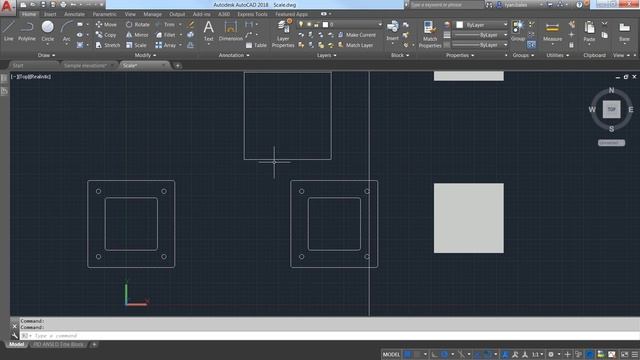The width and height of the screenshot is (640, 360).
Task: Switch to Sample elevations drawing tab
Action: pyautogui.click(x=89, y=65)
